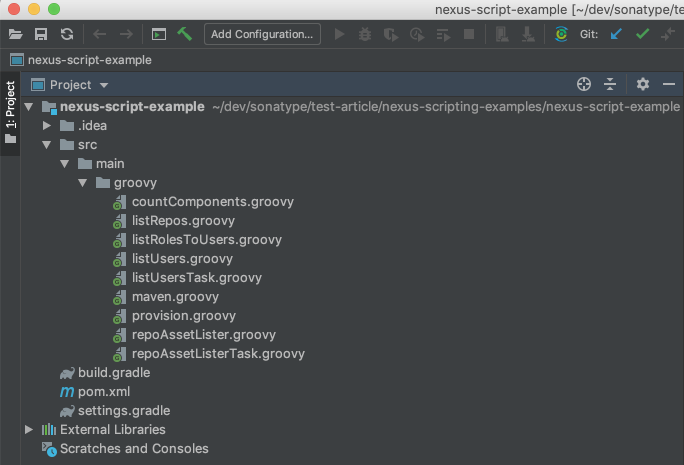Click the Git update project arrow
Screen dimensions: 684x465
coord(616,34)
